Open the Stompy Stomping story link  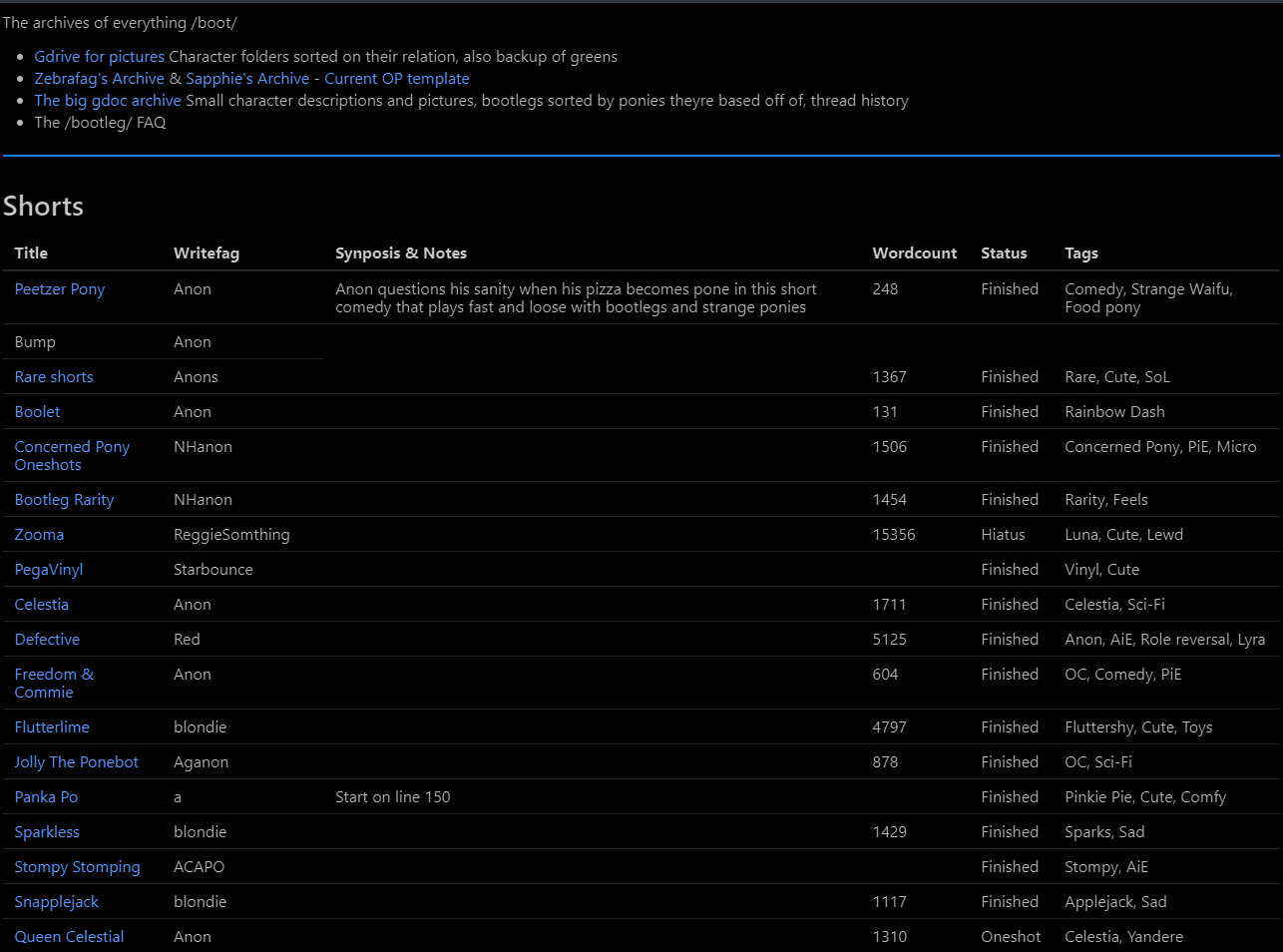pos(78,867)
